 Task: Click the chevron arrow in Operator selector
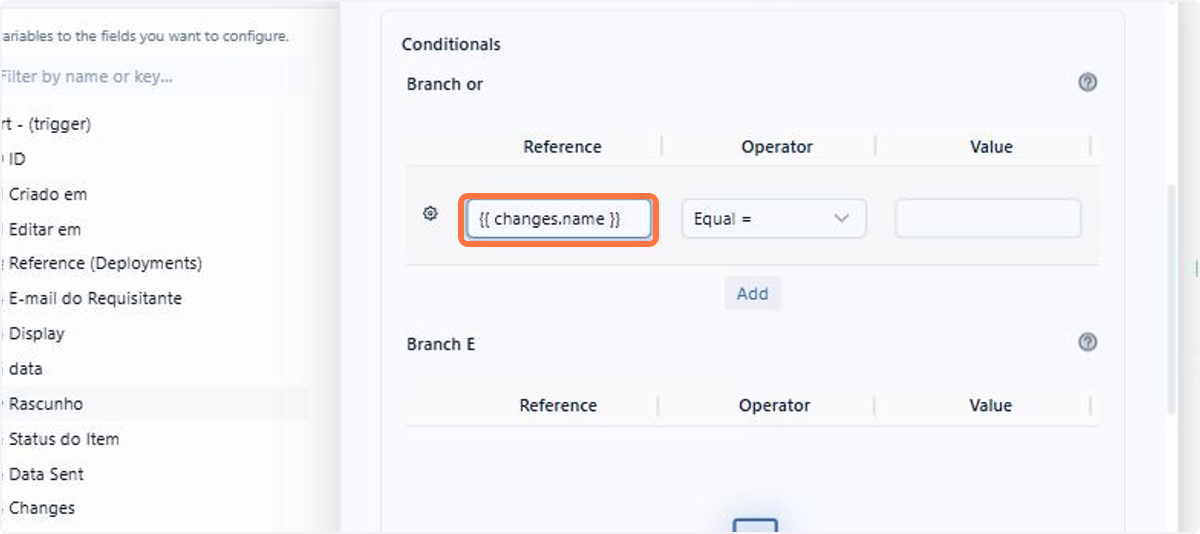point(841,219)
